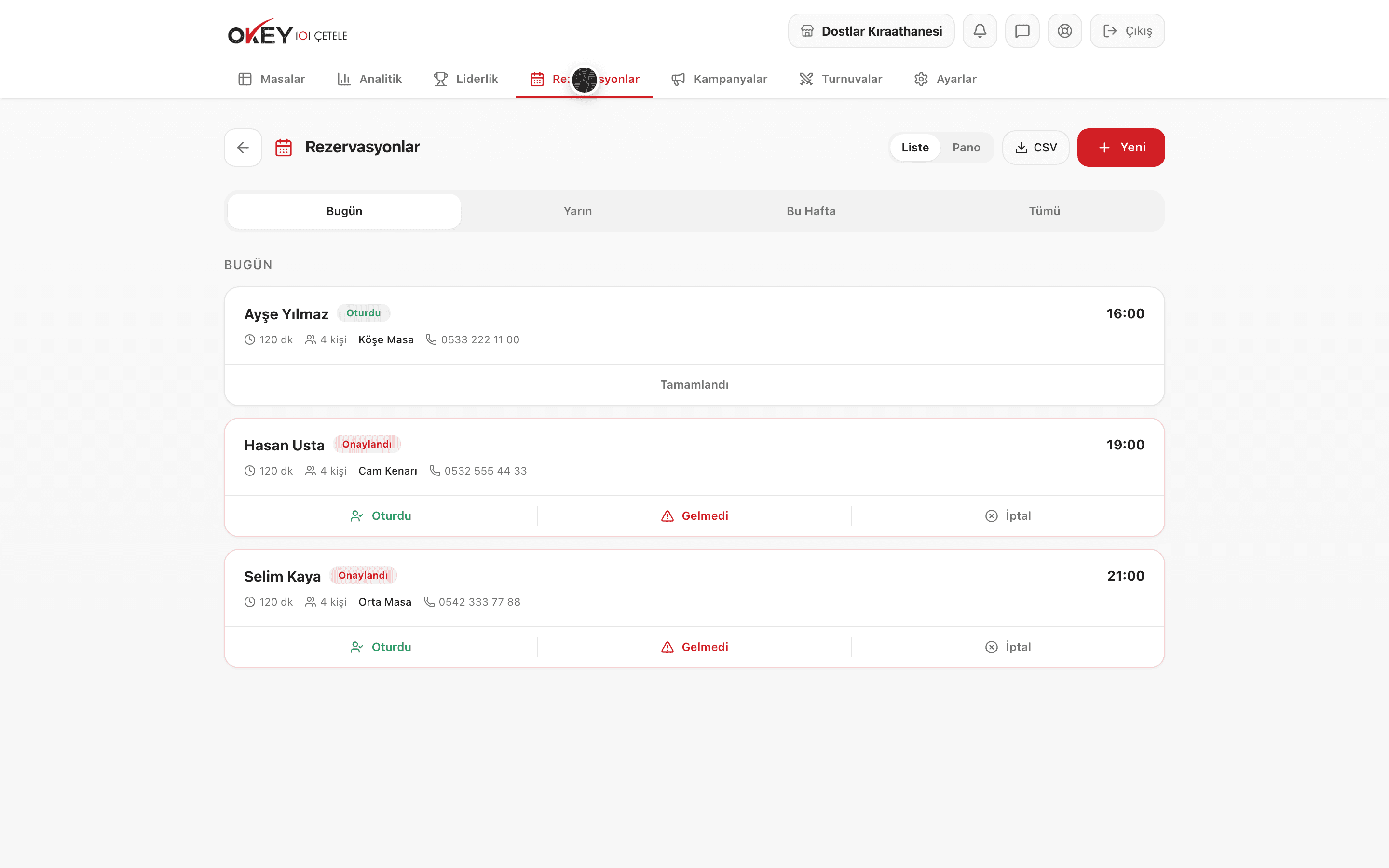Click the Ayarlar gear icon
This screenshot has height=868, width=1389.
pos(921,79)
